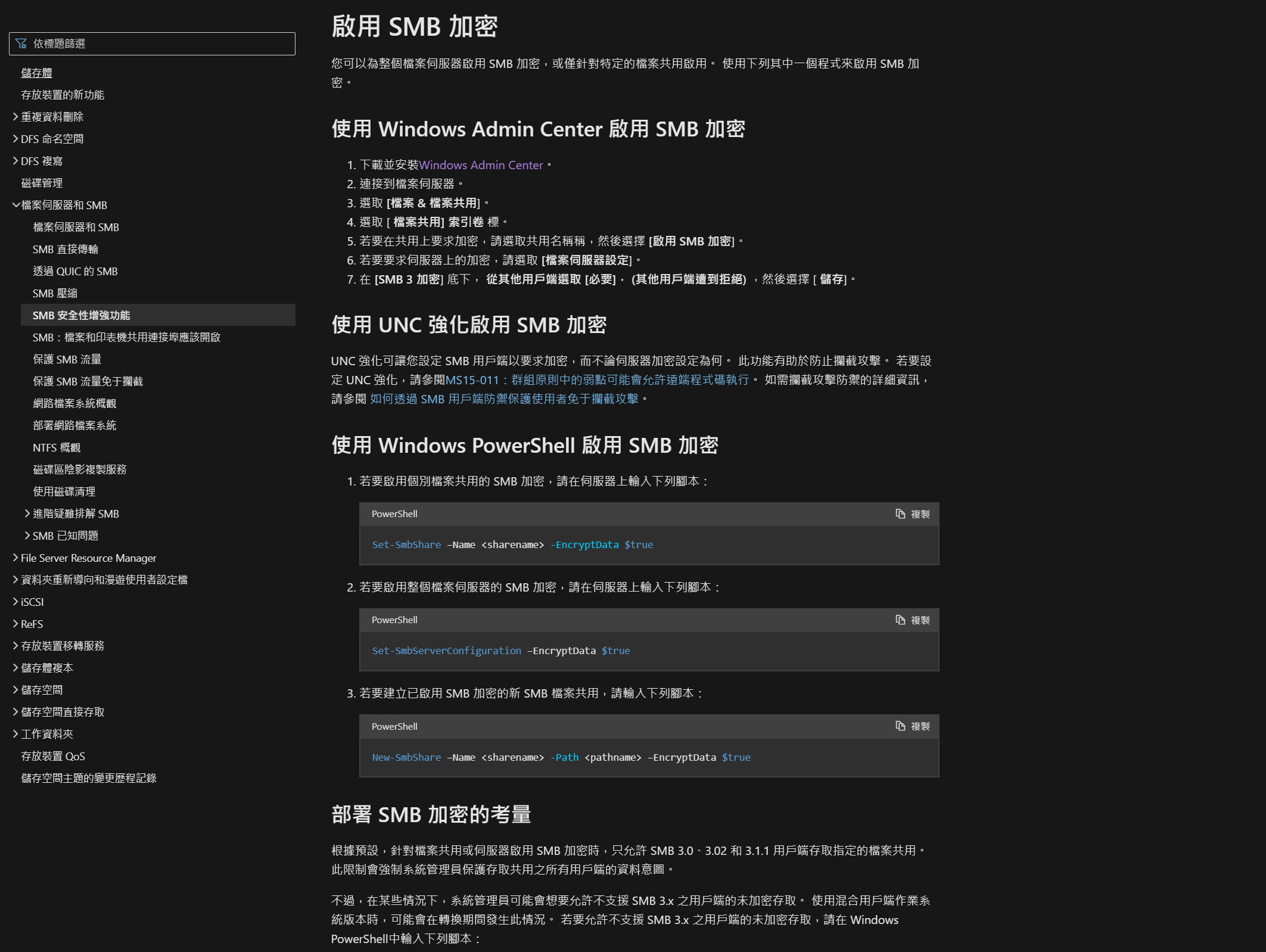Copy the Set-SmbShare code block
This screenshot has height=952, width=1266.
[913, 514]
